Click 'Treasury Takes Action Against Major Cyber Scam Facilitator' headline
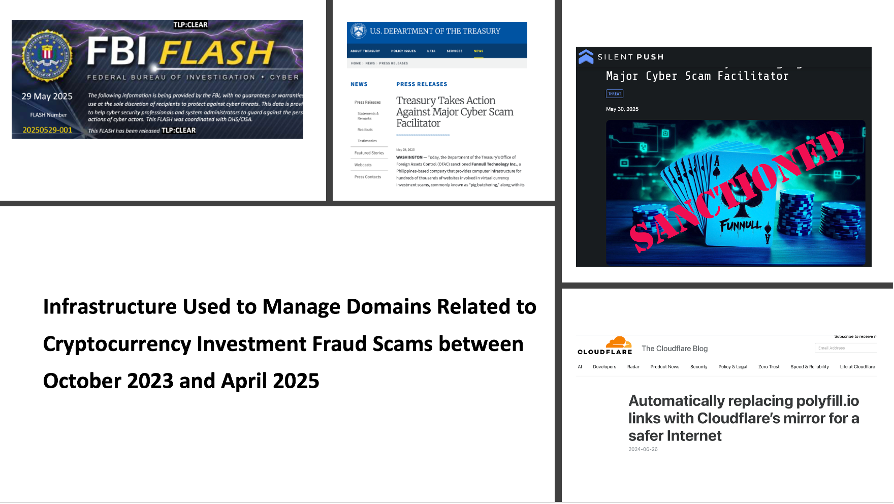 pyautogui.click(x=454, y=112)
